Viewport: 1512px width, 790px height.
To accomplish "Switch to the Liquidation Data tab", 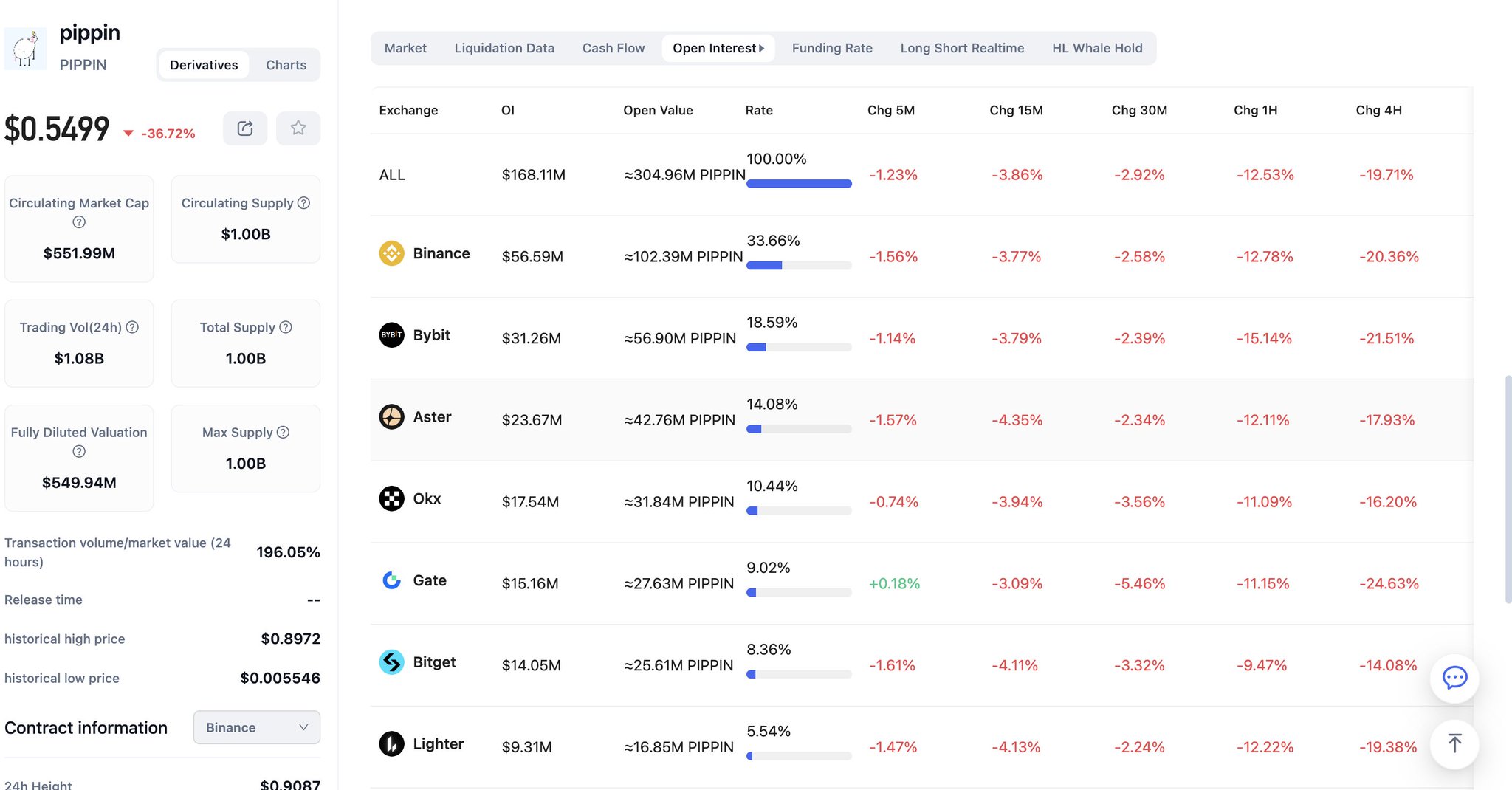I will click(x=504, y=48).
